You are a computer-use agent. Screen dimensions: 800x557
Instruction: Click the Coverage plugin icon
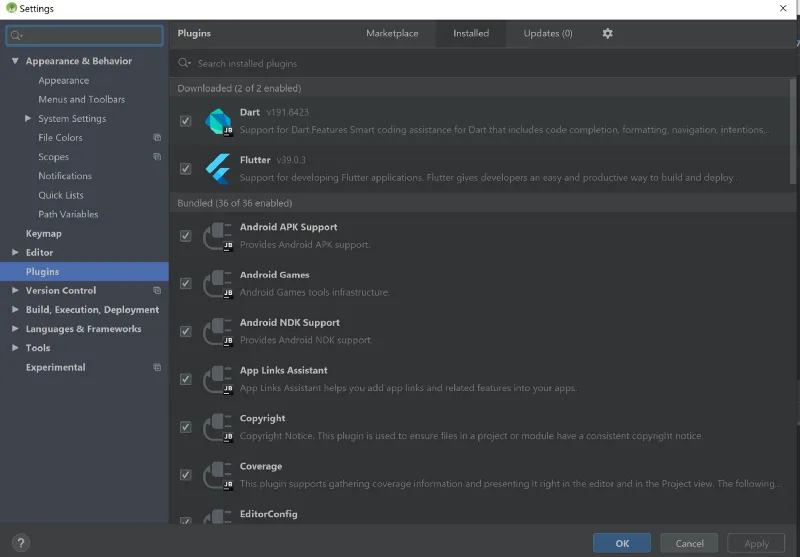(218, 476)
